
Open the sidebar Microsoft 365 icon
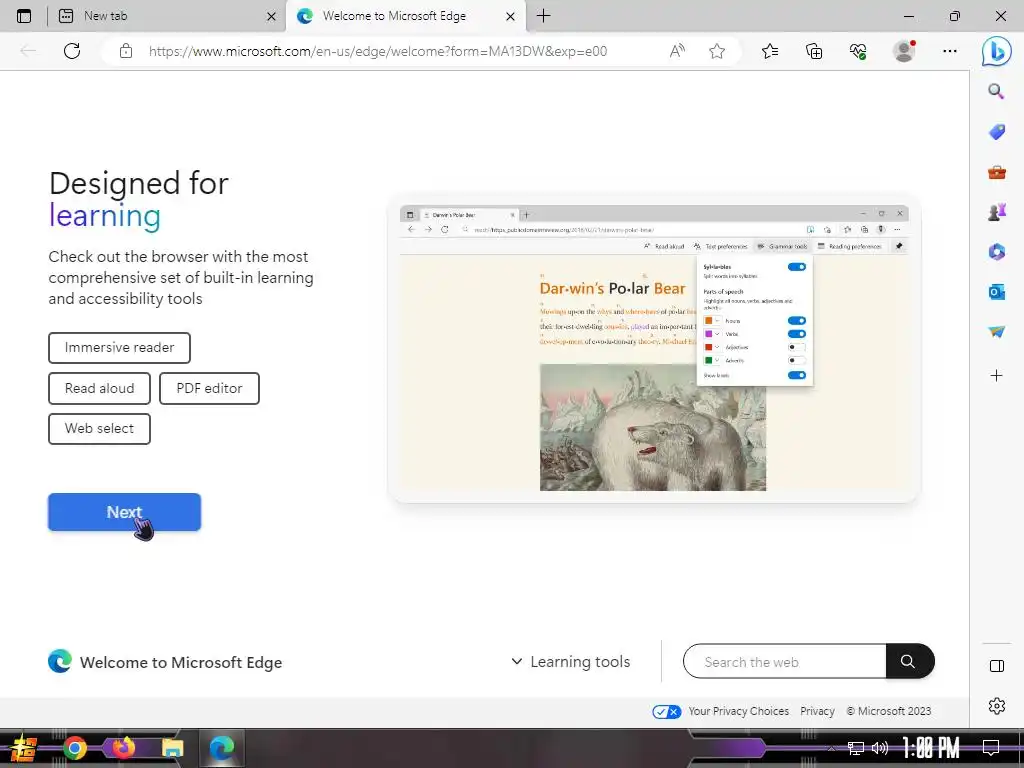click(997, 252)
